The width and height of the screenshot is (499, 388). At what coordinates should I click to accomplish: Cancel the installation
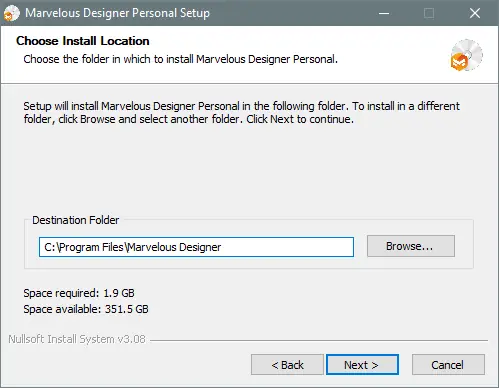point(448,365)
